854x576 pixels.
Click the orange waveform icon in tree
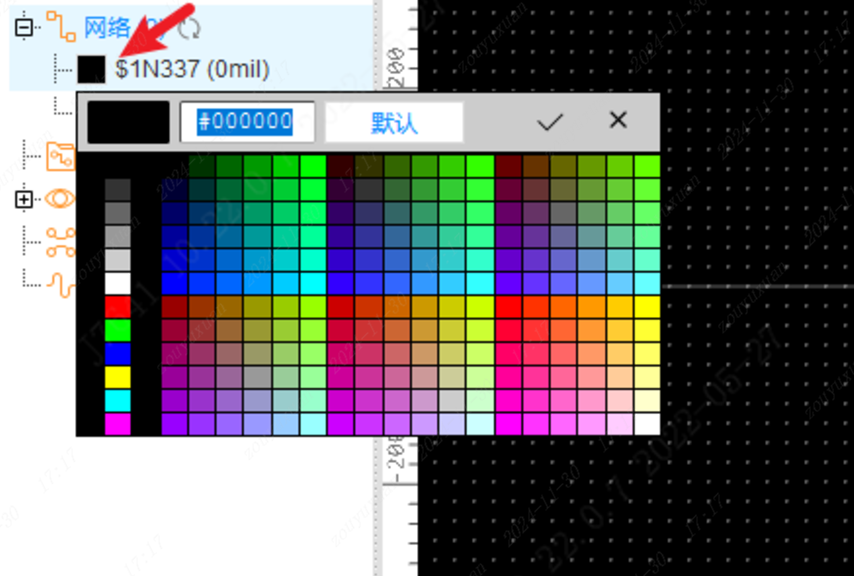coord(61,284)
